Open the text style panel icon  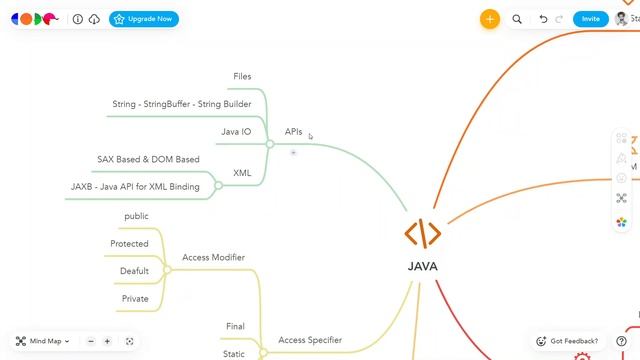621,158
